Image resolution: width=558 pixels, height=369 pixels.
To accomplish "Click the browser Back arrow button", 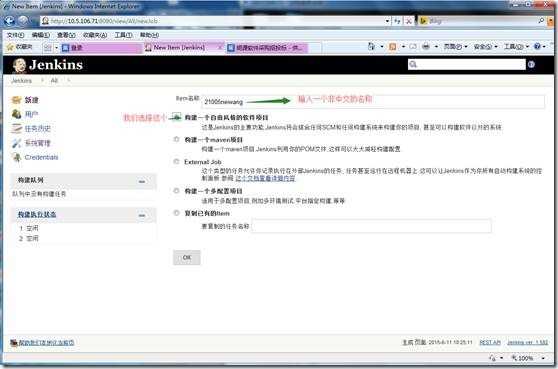I will [x=9, y=20].
